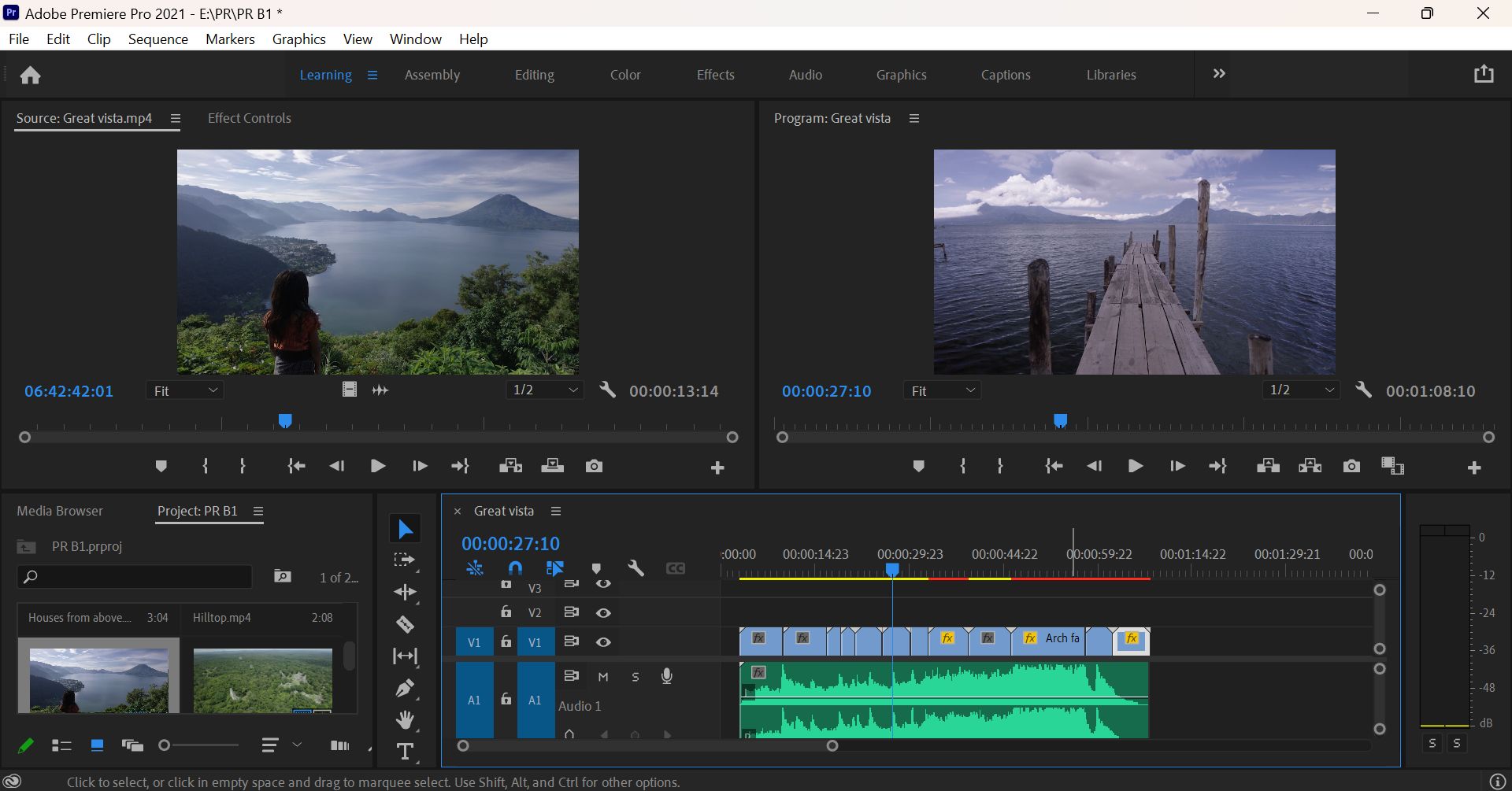Toggle Snap in timeline
The height and width of the screenshot is (791, 1512).
click(515, 568)
